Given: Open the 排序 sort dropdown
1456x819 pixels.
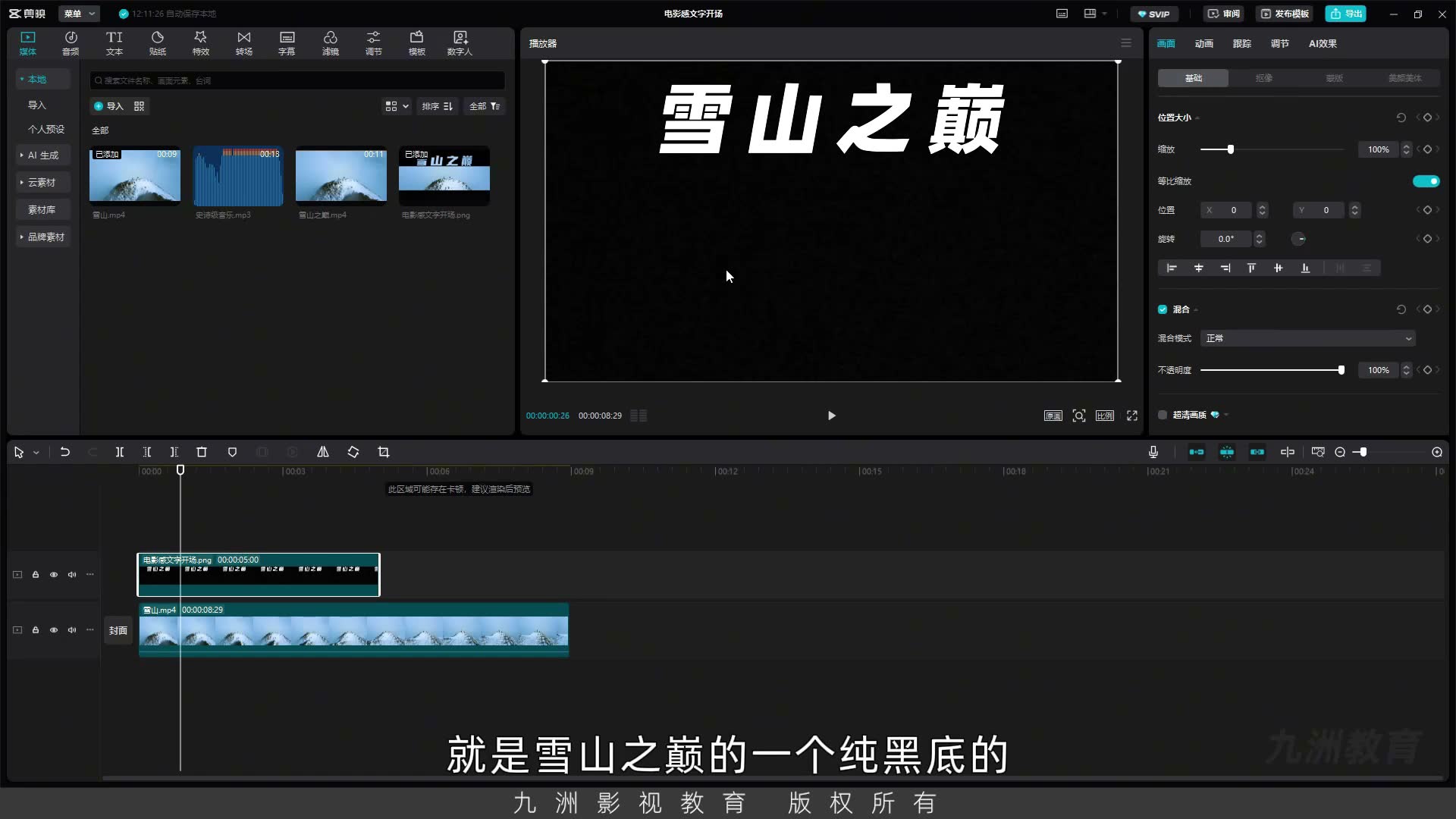Looking at the screenshot, I should click(x=438, y=106).
